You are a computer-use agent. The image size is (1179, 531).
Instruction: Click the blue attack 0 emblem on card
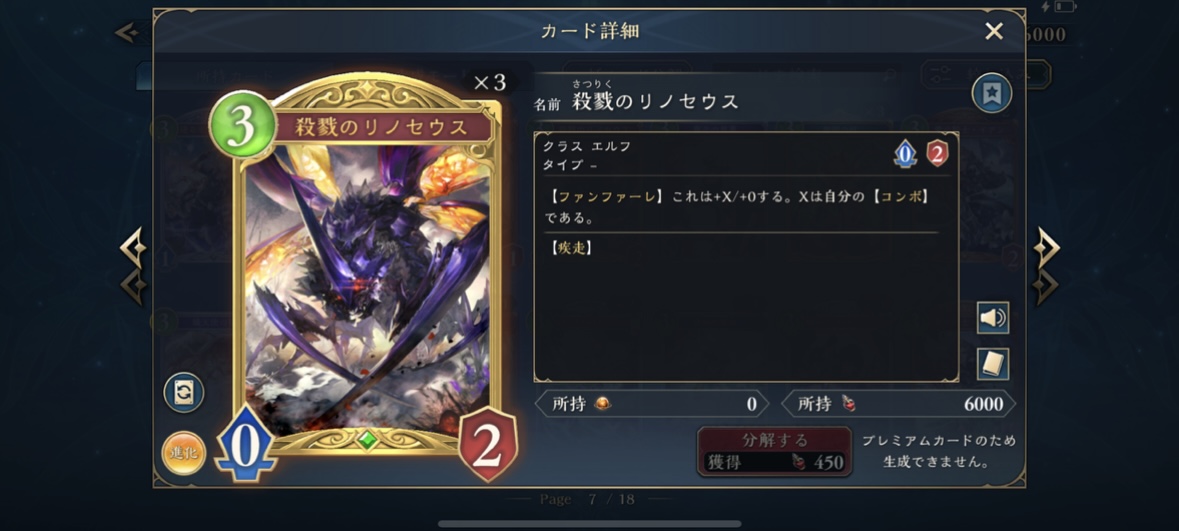(x=245, y=444)
